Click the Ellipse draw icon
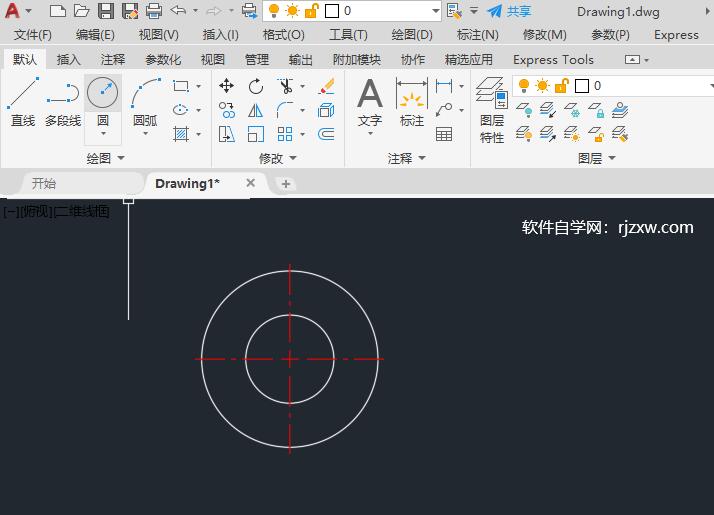Viewport: 714px width, 515px height. (181, 110)
